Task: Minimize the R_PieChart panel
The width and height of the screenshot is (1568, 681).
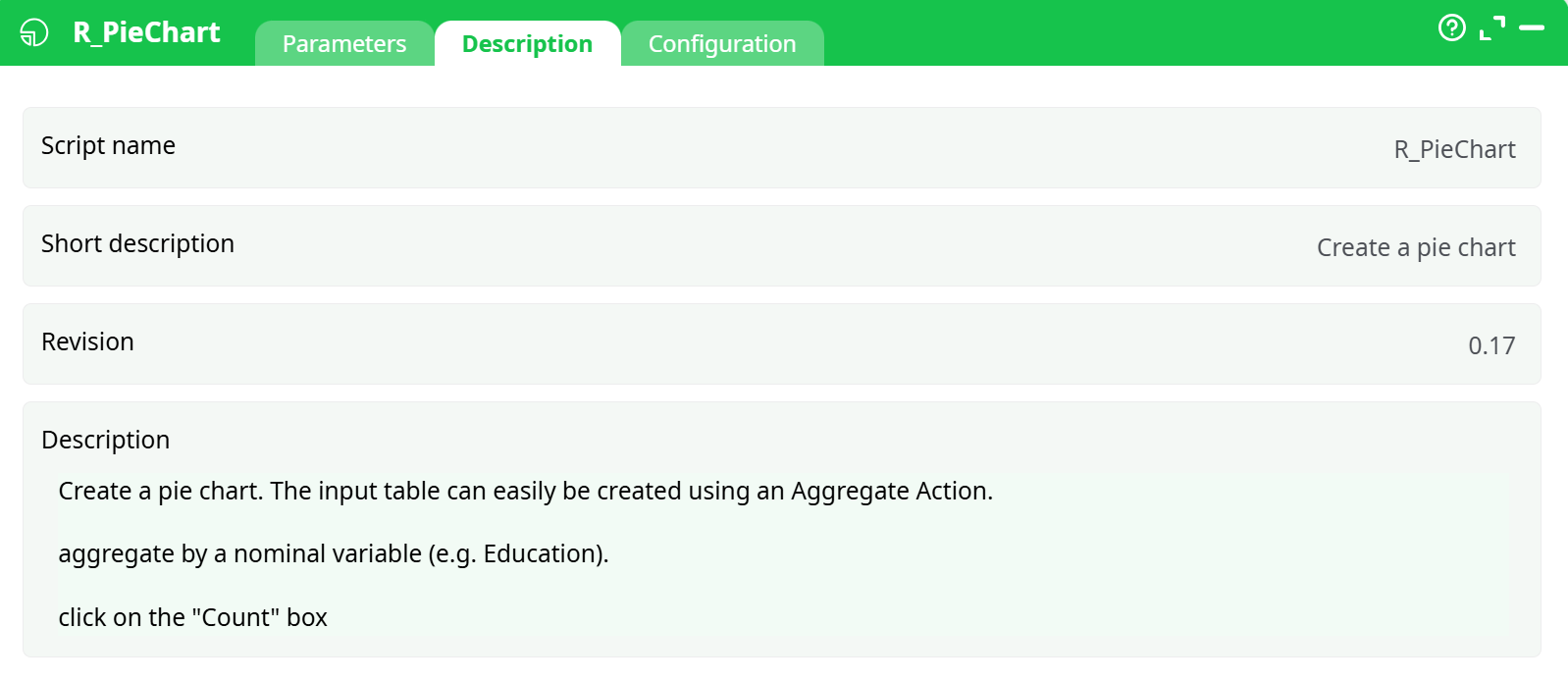Action: [x=1531, y=28]
